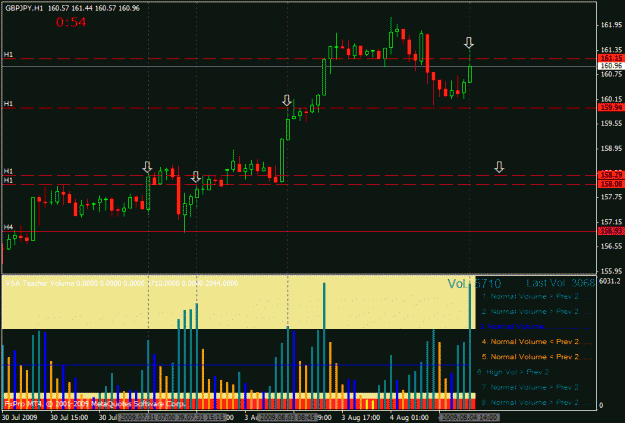Select the down arrow at the 159.94 breakout candle

[287, 100]
